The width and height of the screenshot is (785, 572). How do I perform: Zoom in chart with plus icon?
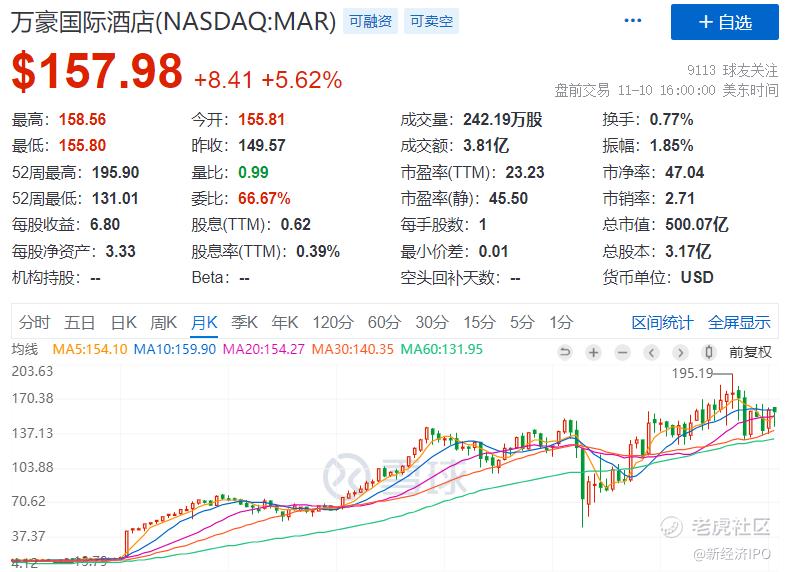point(594,352)
